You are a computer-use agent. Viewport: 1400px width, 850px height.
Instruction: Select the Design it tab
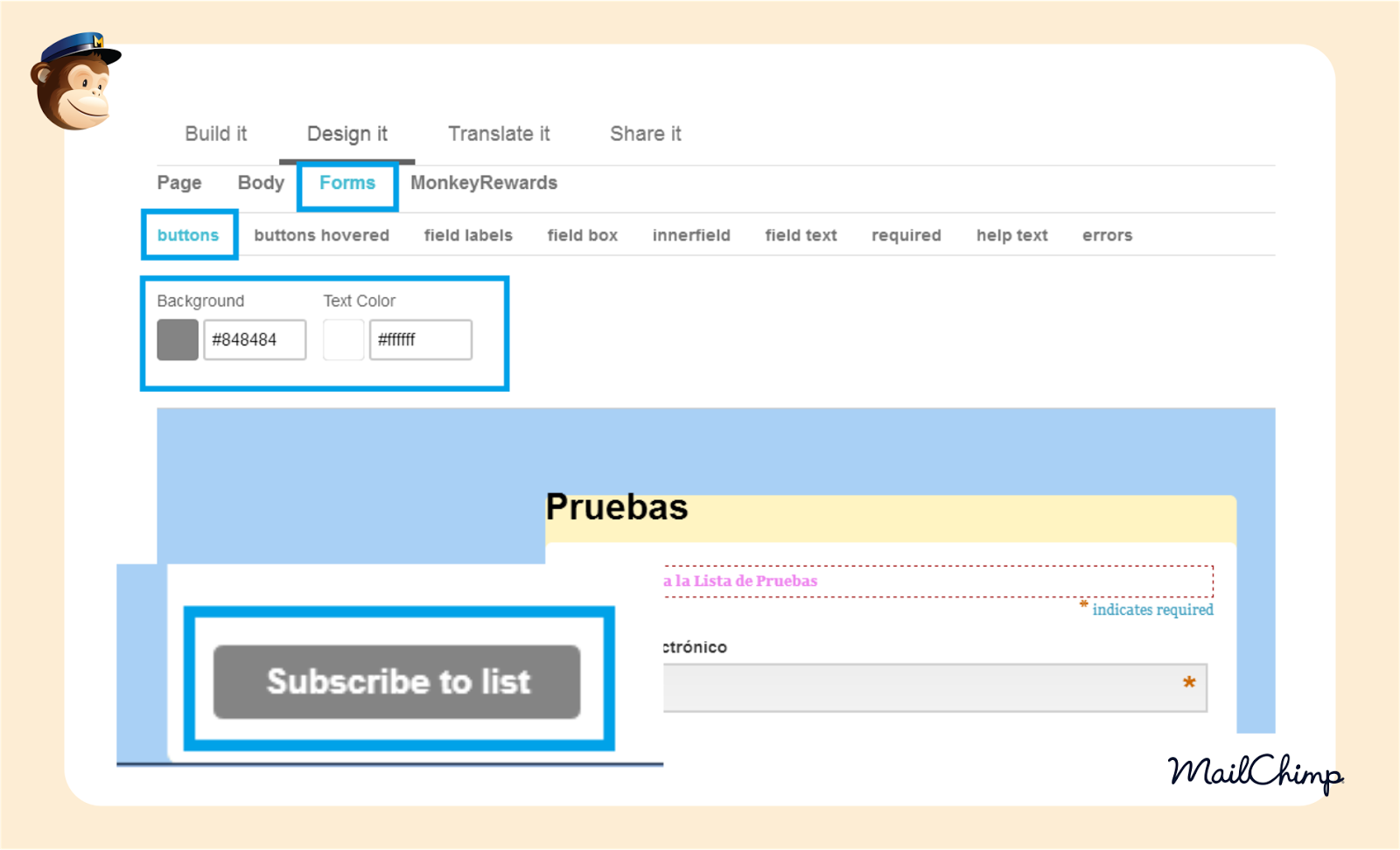346,134
